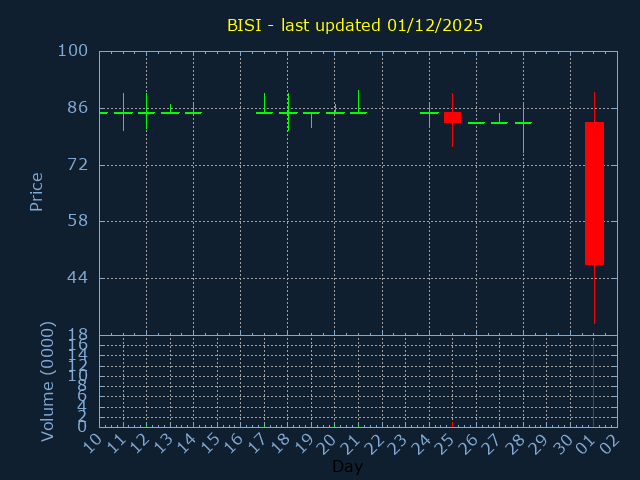Click the large red candlestick on day 01
The height and width of the screenshot is (480, 640).
(x=594, y=193)
